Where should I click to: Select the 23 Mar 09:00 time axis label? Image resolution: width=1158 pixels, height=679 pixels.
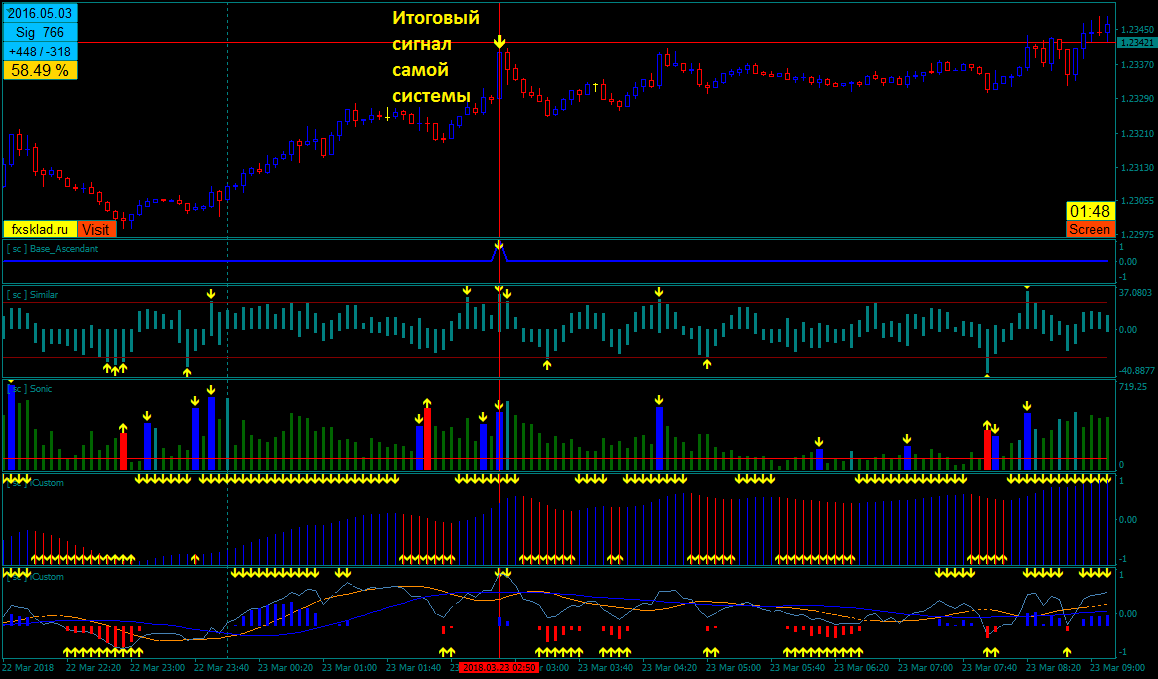(1119, 667)
